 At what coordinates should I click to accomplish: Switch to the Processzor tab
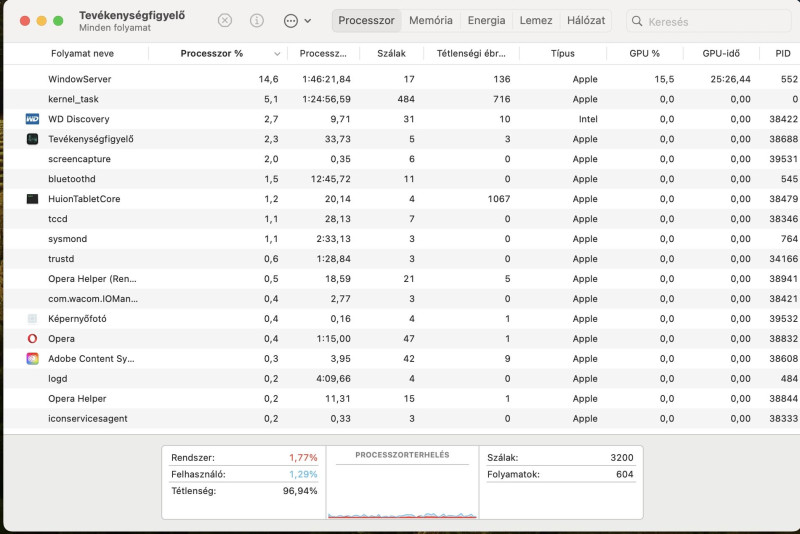pos(366,20)
